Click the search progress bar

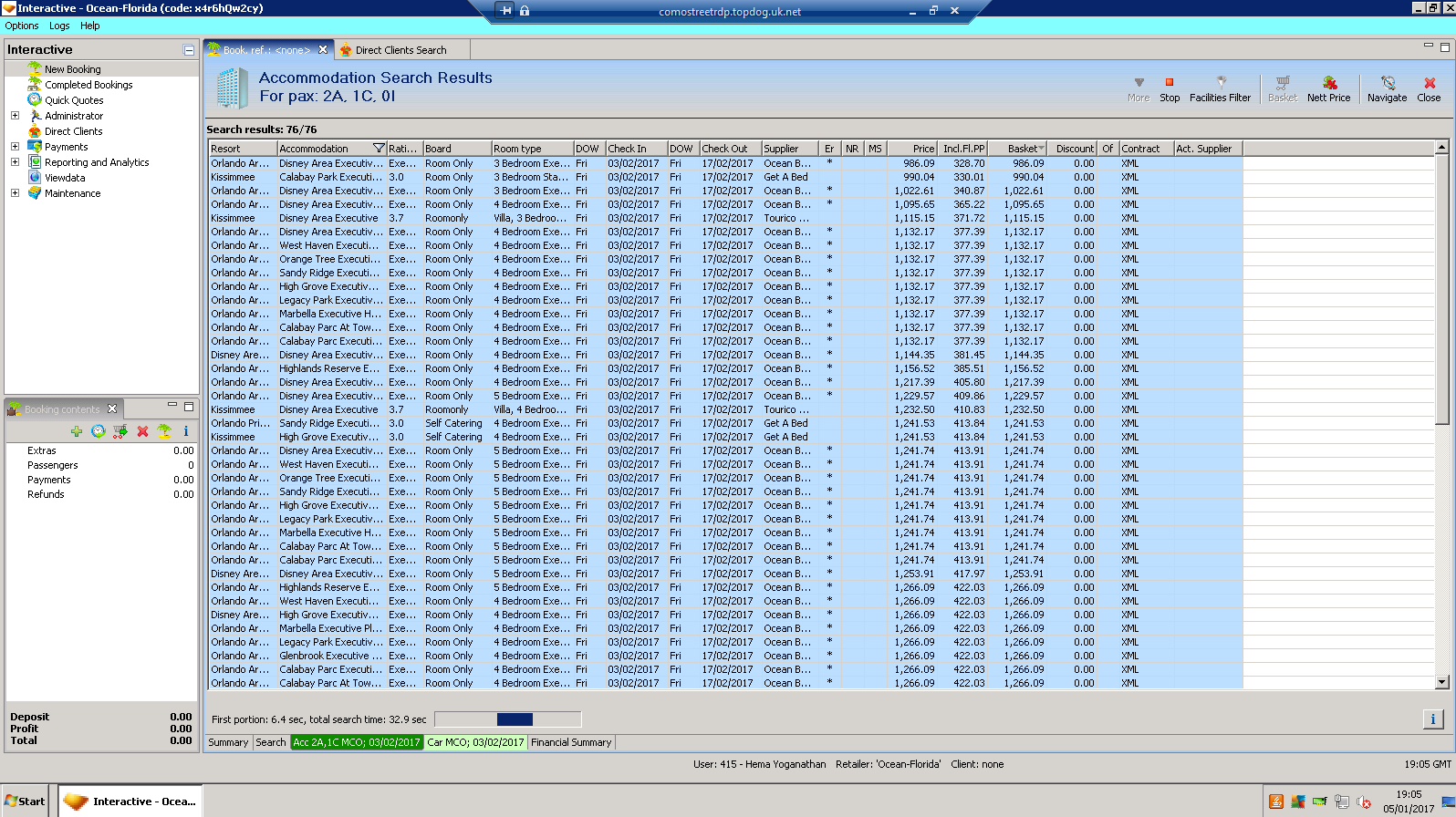coord(508,719)
